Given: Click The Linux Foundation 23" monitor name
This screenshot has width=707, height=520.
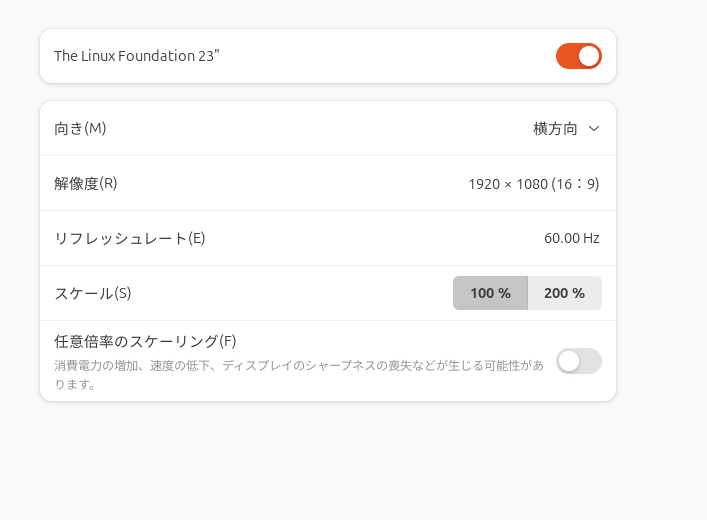Looking at the screenshot, I should [x=137, y=56].
